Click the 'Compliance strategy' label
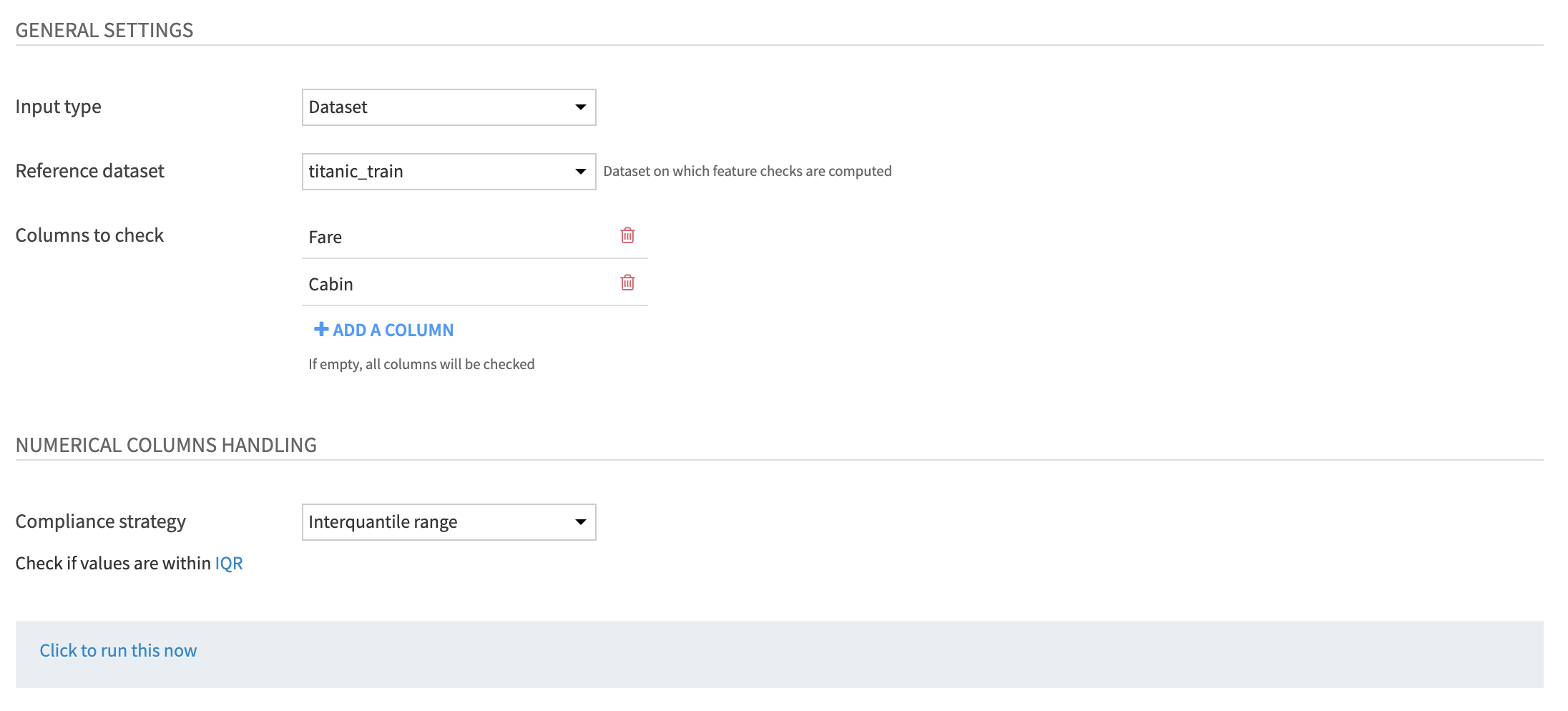This screenshot has height=711, width=1568. point(101,521)
